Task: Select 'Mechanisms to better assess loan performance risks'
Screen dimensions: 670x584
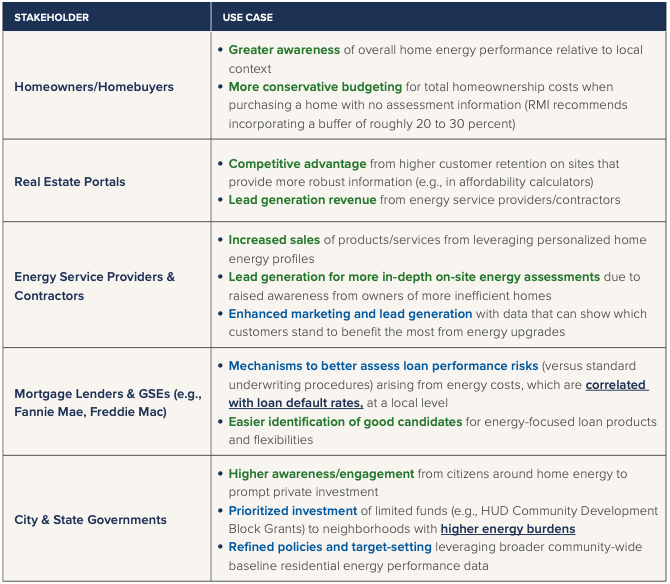Action: pyautogui.click(x=383, y=366)
